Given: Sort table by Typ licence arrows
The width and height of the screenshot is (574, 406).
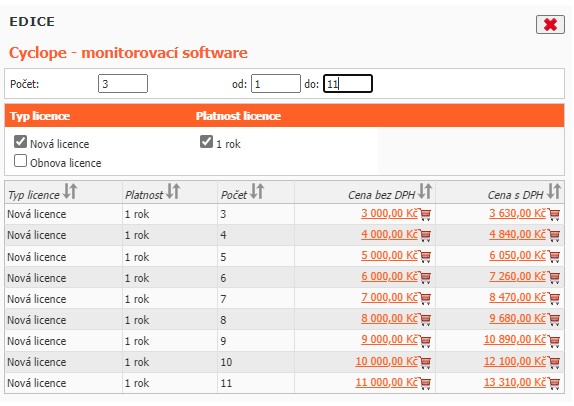Looking at the screenshot, I should (x=70, y=191).
